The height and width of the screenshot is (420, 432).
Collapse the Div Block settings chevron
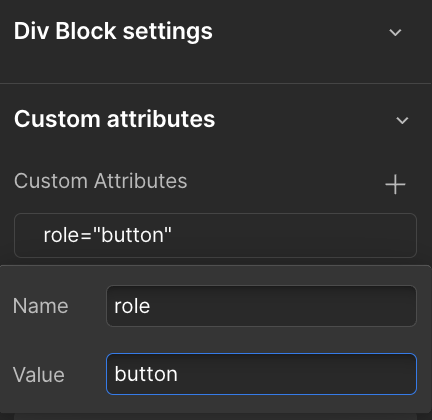[395, 32]
